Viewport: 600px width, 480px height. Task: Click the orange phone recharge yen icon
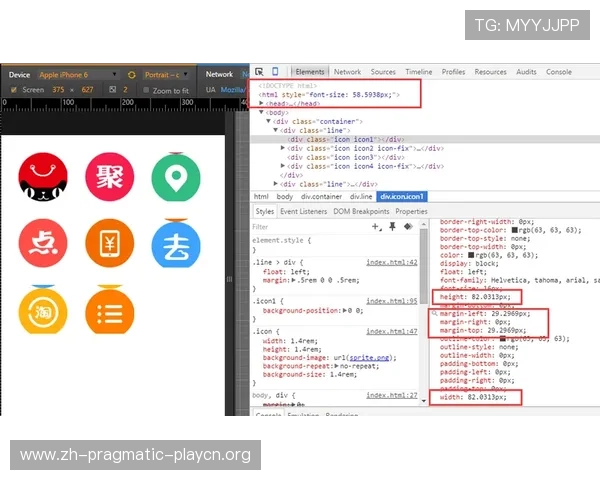[109, 243]
